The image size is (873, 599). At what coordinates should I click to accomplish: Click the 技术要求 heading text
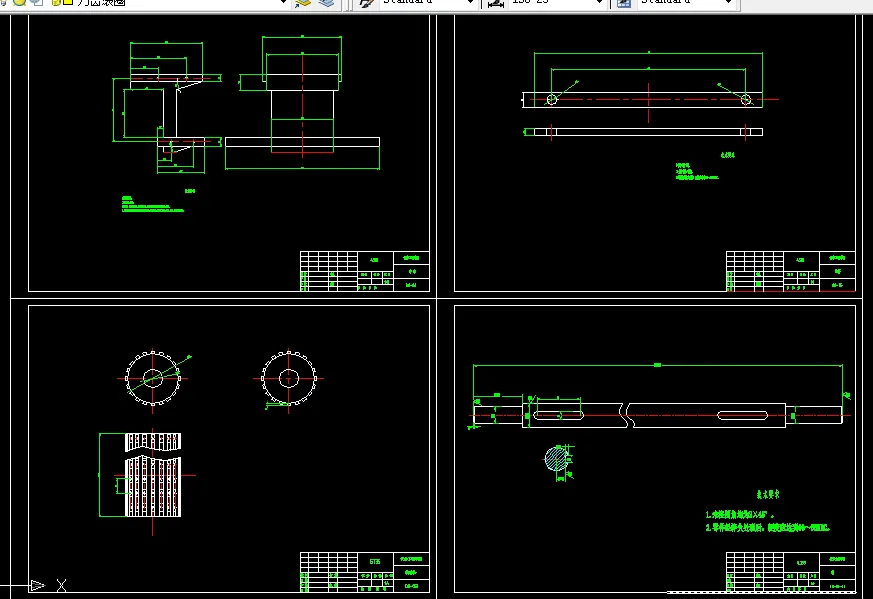click(x=768, y=494)
